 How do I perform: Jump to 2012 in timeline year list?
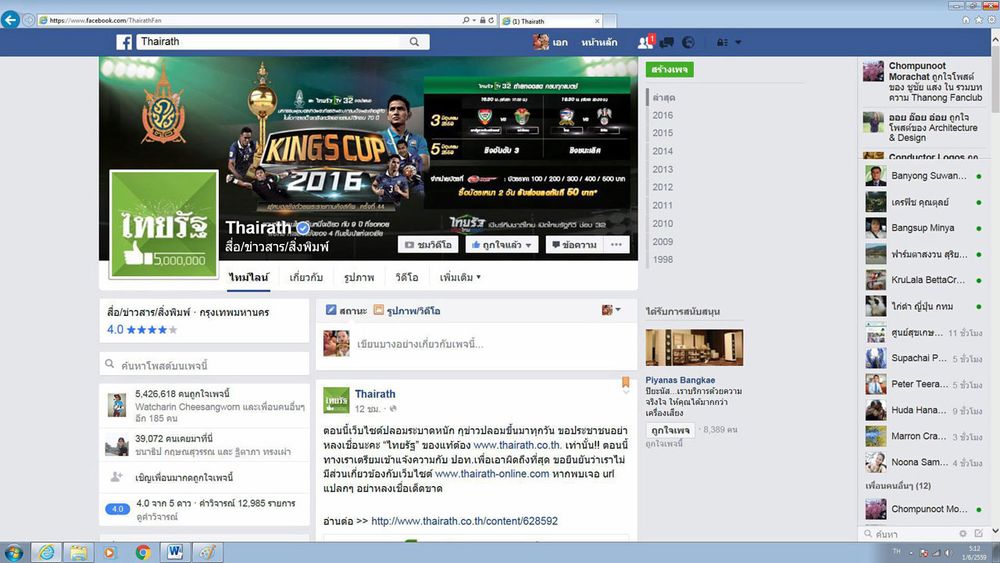pos(663,187)
